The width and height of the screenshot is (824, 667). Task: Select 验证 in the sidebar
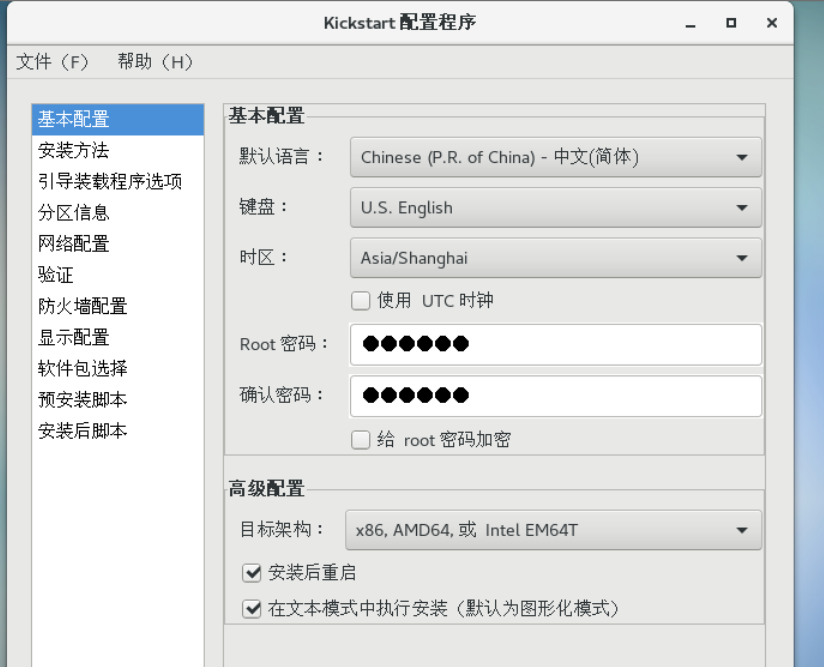point(118,275)
